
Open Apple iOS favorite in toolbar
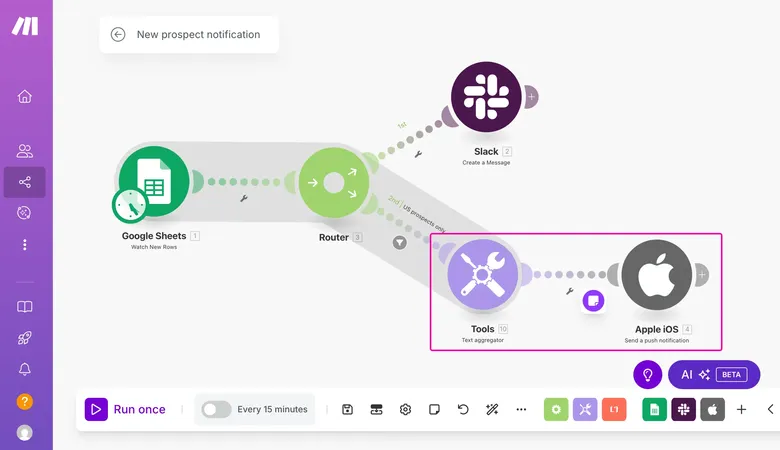(713, 409)
